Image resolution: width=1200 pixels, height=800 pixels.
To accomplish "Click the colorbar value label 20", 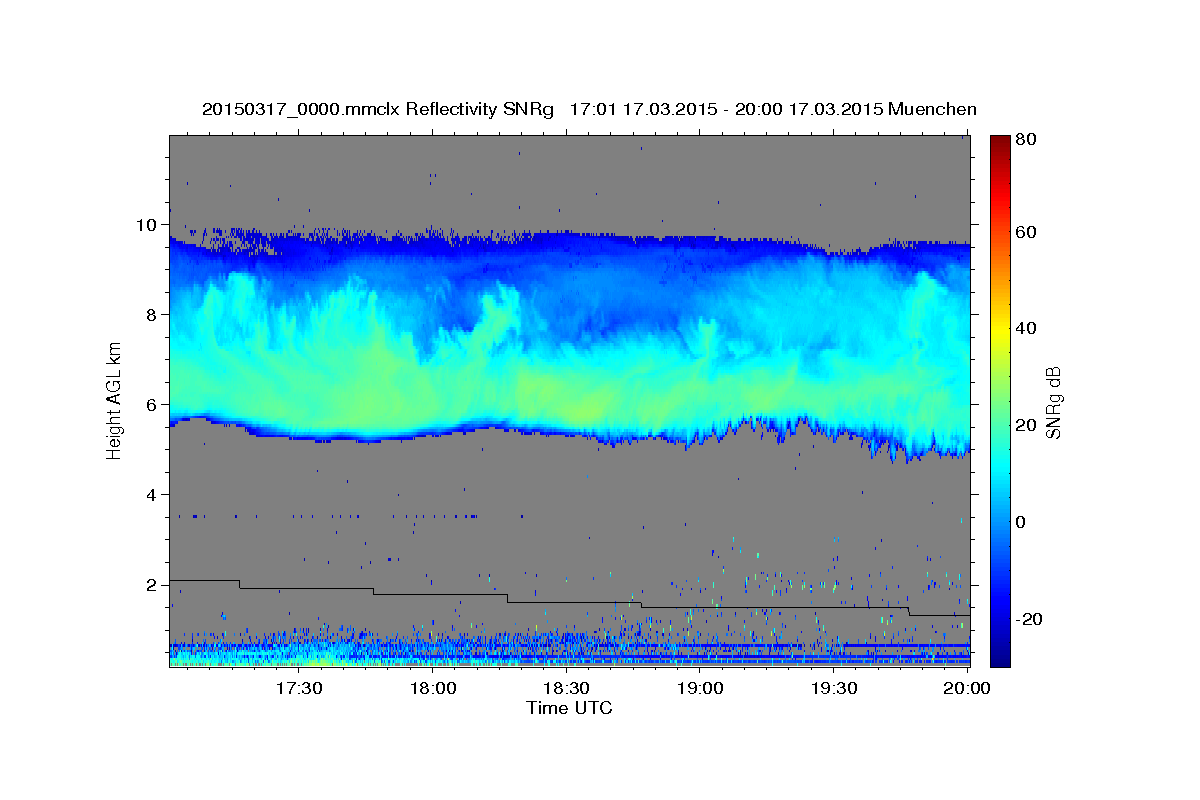I will (1025, 425).
